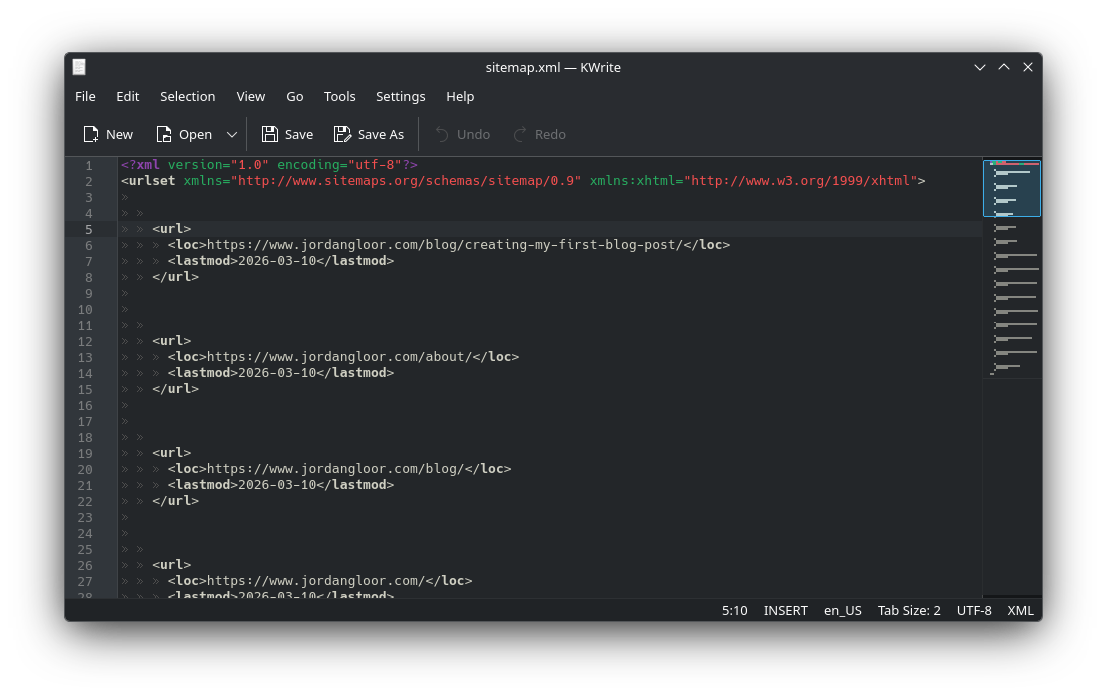Click the lastmod date on line 14
The height and width of the screenshot is (698, 1107).
pos(277,373)
